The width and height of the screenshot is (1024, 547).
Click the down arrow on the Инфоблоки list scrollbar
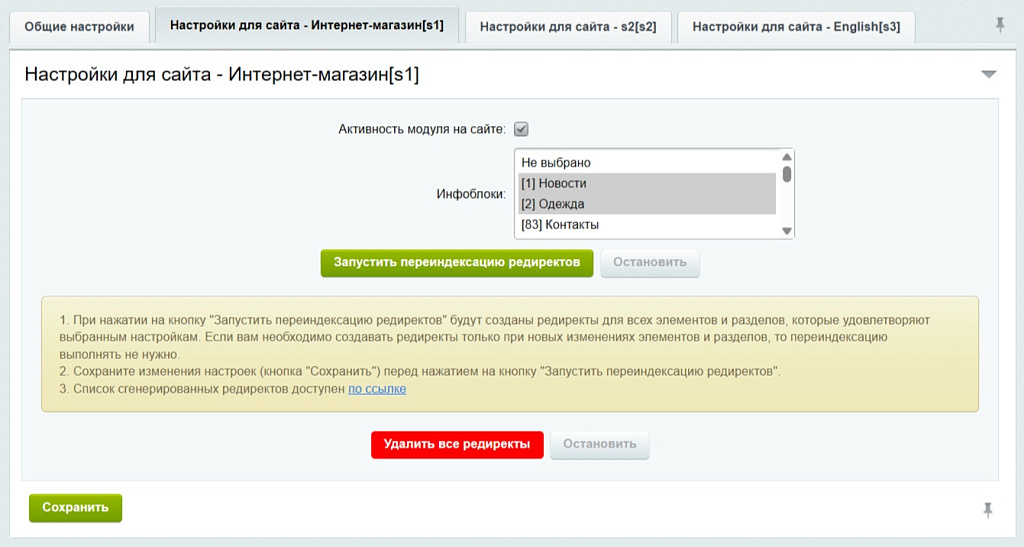(x=787, y=230)
